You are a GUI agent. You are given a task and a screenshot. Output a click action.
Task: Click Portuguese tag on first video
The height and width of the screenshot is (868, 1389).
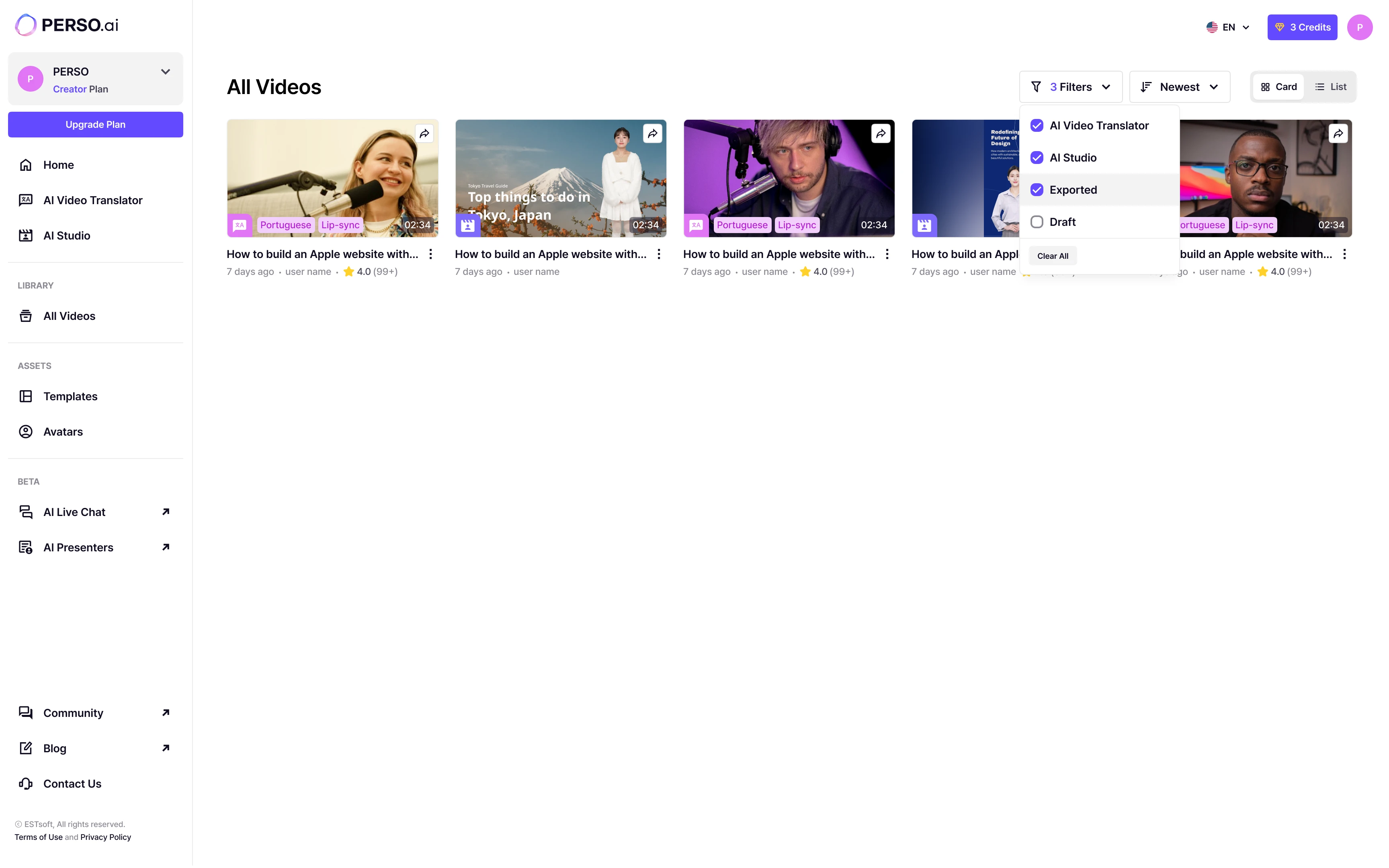(286, 225)
